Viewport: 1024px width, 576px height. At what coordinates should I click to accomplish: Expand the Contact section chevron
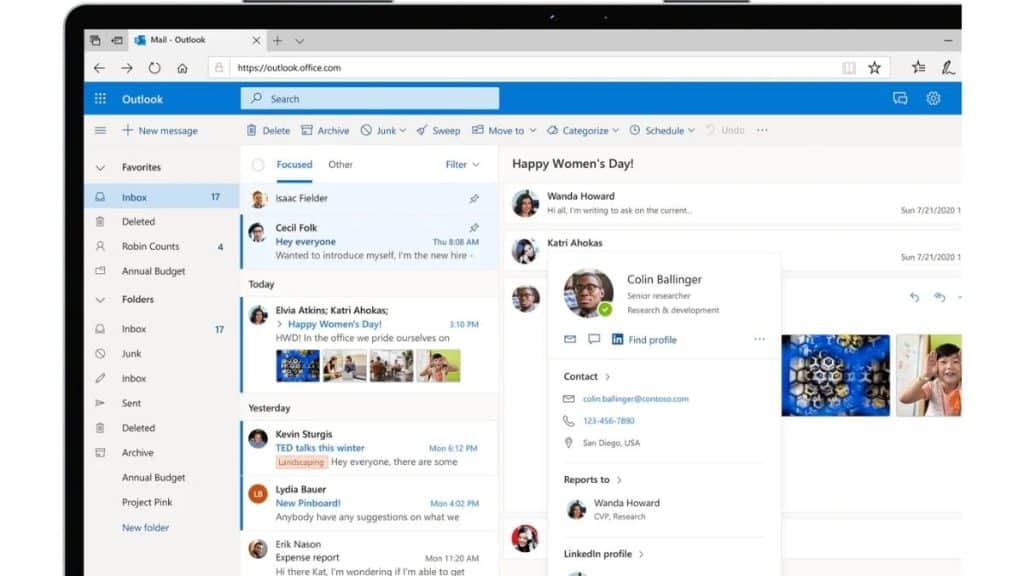607,377
